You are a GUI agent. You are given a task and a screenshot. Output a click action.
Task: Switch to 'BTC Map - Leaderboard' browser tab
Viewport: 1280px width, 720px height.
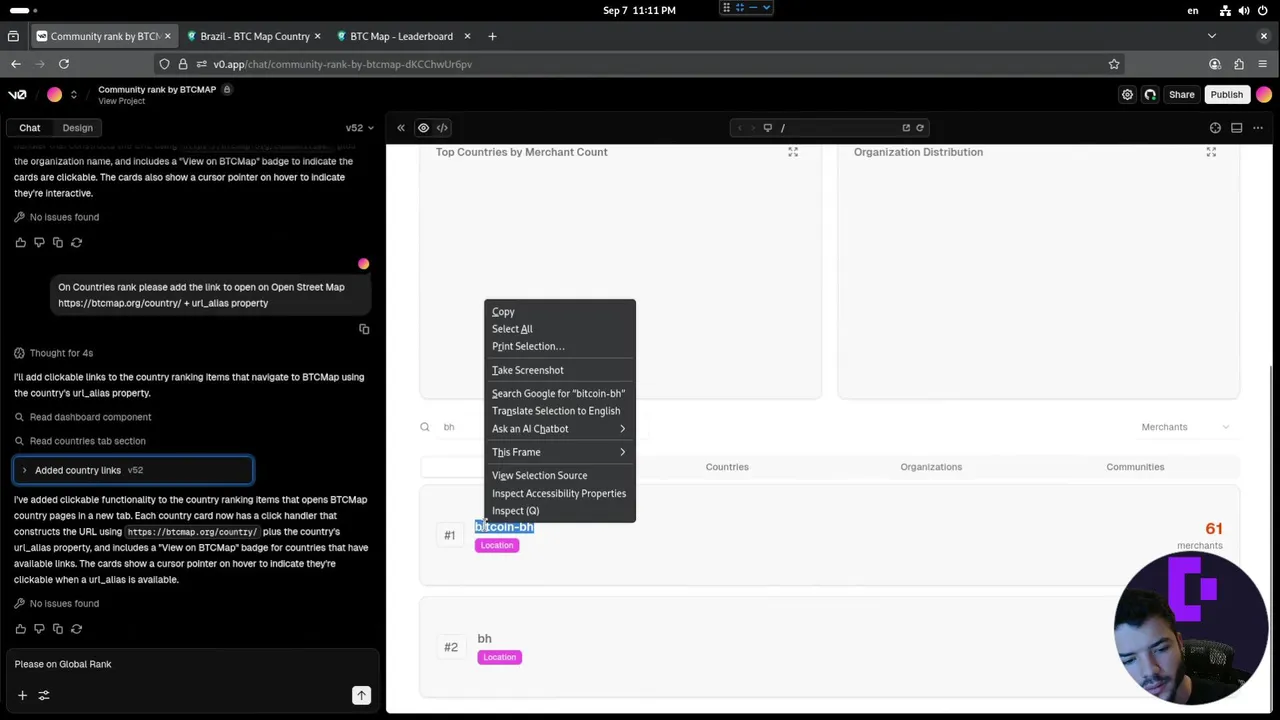point(402,36)
